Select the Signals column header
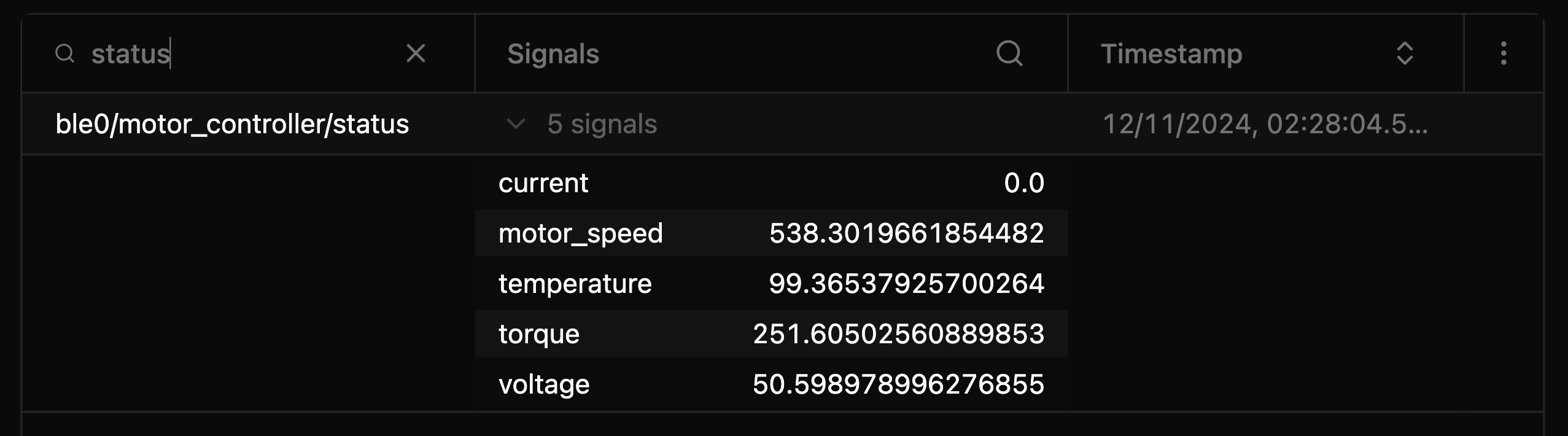The height and width of the screenshot is (436, 1568). pyautogui.click(x=553, y=54)
